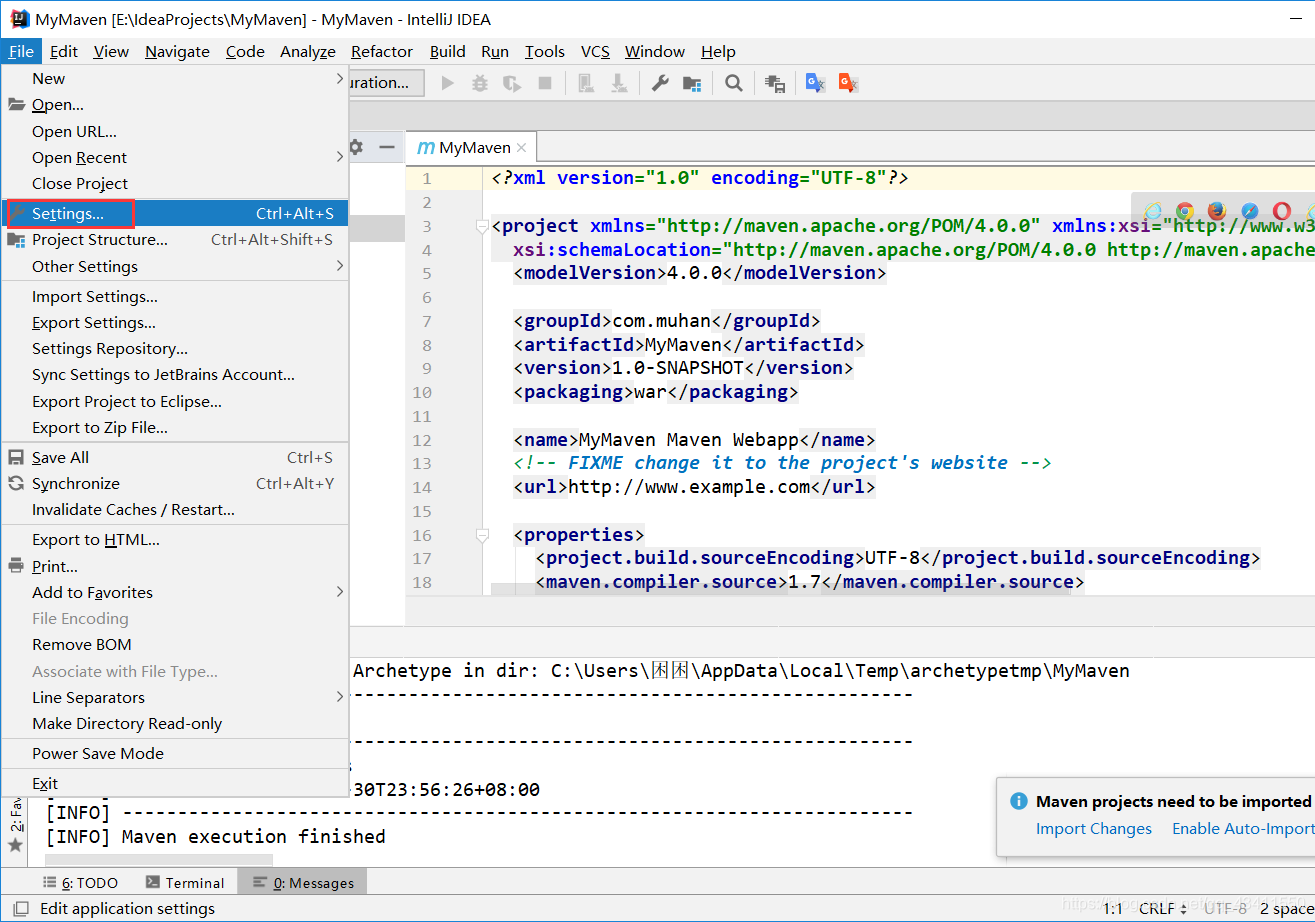The height and width of the screenshot is (922, 1315).
Task: Open the Edit menu
Action: [64, 52]
